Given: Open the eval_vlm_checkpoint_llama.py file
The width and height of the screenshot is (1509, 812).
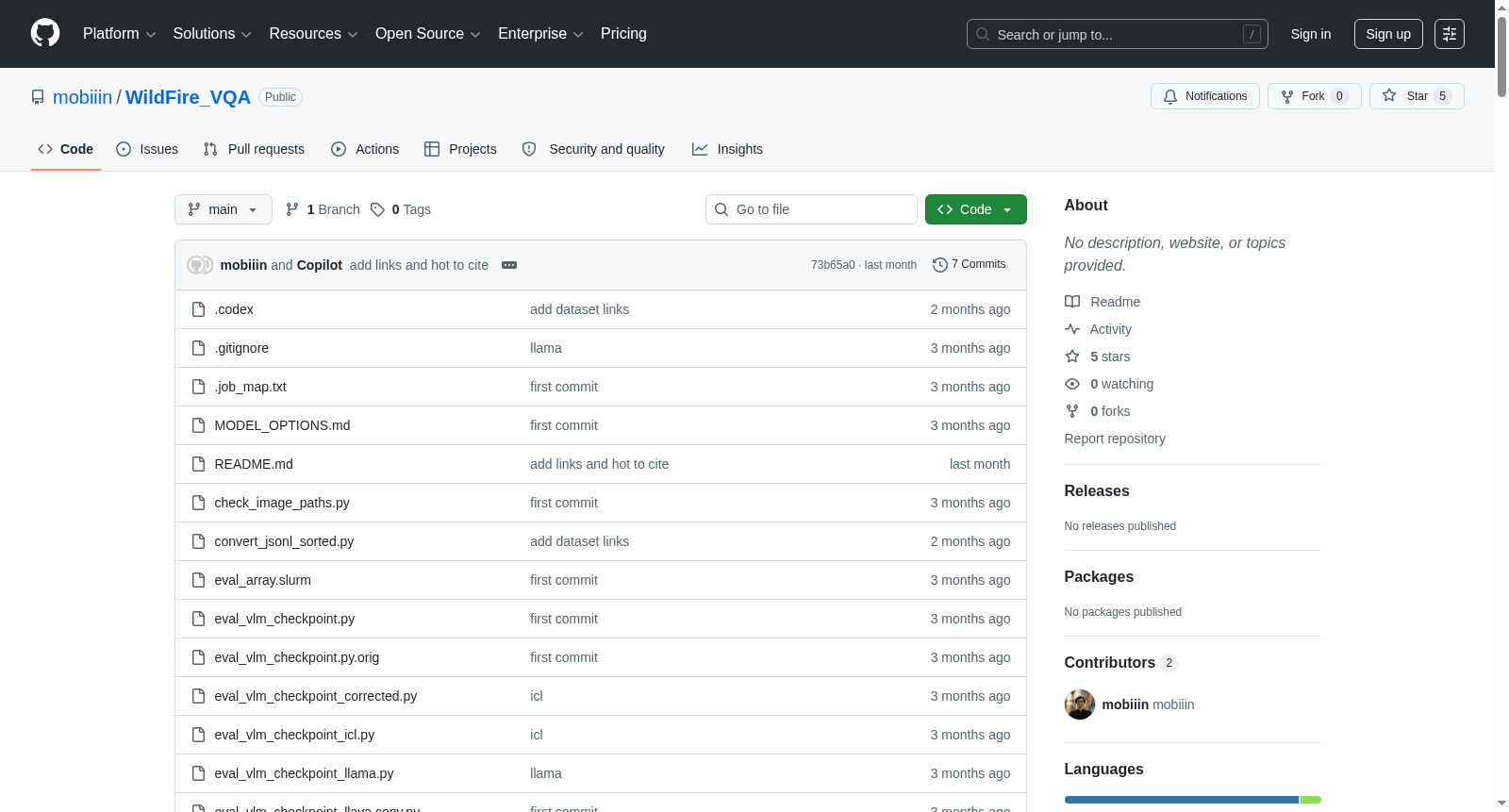Looking at the screenshot, I should (304, 773).
